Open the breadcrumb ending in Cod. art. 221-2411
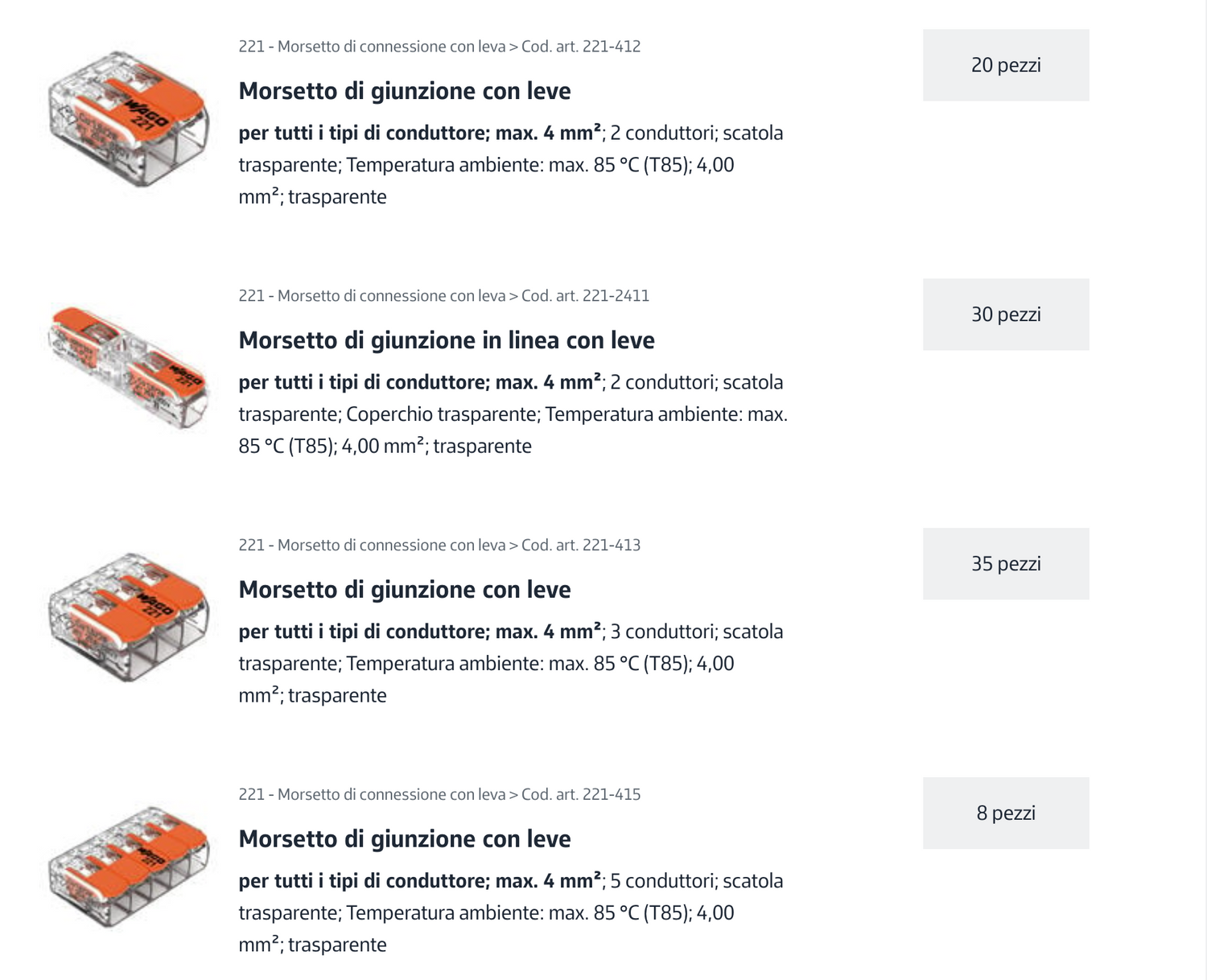This screenshot has height=980, width=1207. (x=443, y=296)
